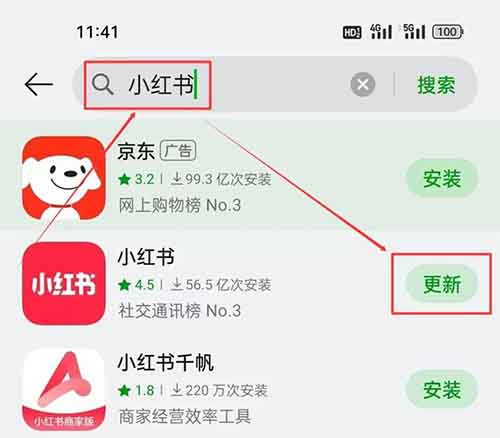Install the 京东 app
This screenshot has width=500, height=438.
click(x=442, y=178)
